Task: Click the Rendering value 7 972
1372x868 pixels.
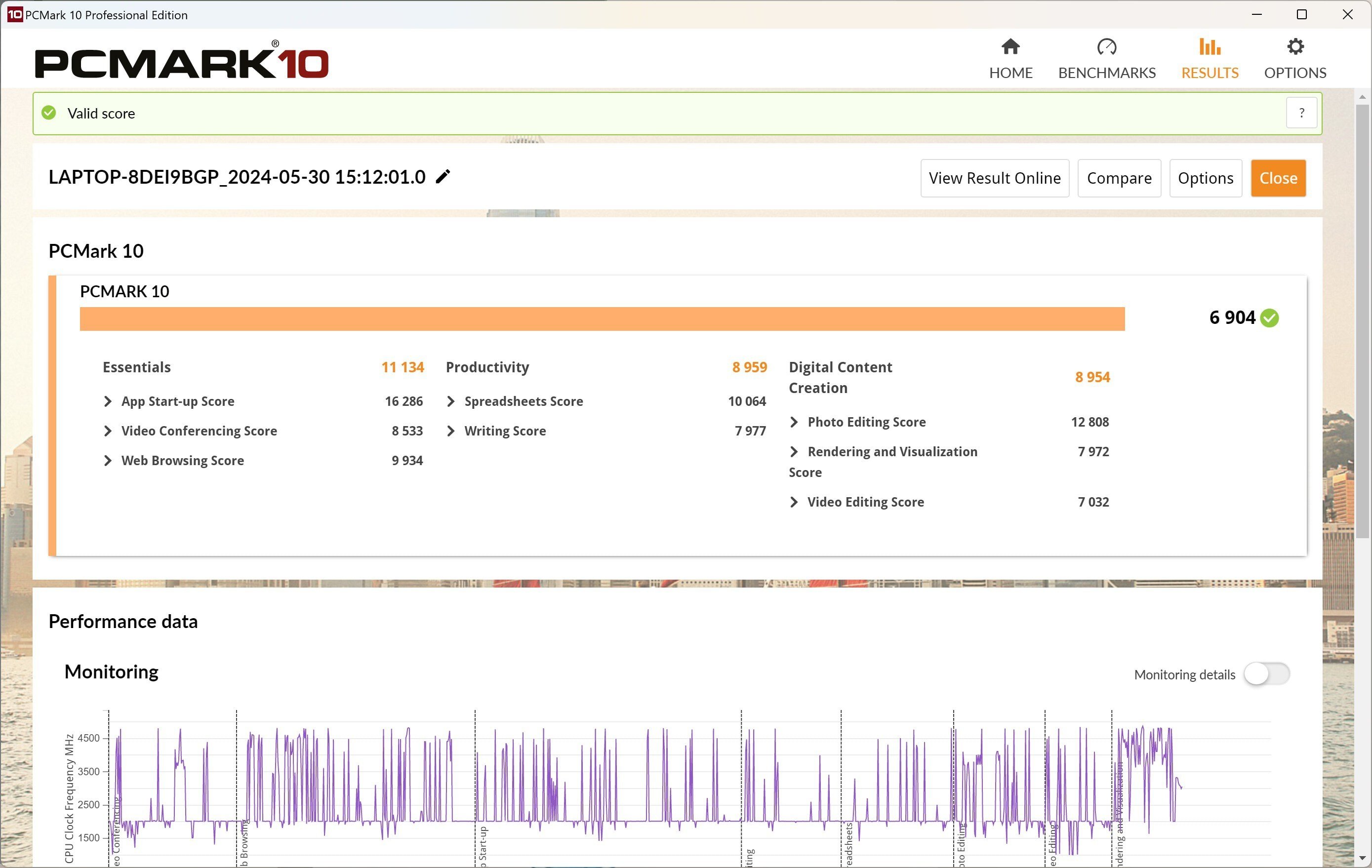Action: pyautogui.click(x=1093, y=452)
